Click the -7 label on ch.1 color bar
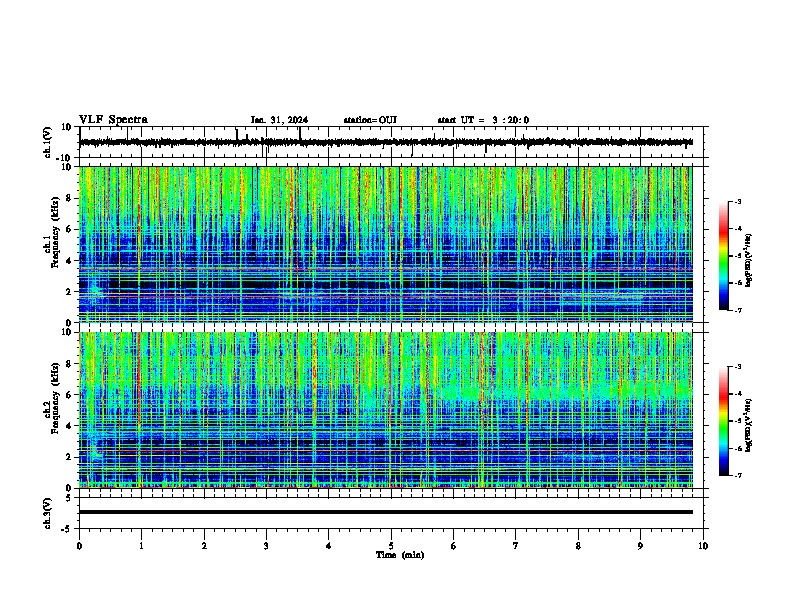 (x=738, y=310)
